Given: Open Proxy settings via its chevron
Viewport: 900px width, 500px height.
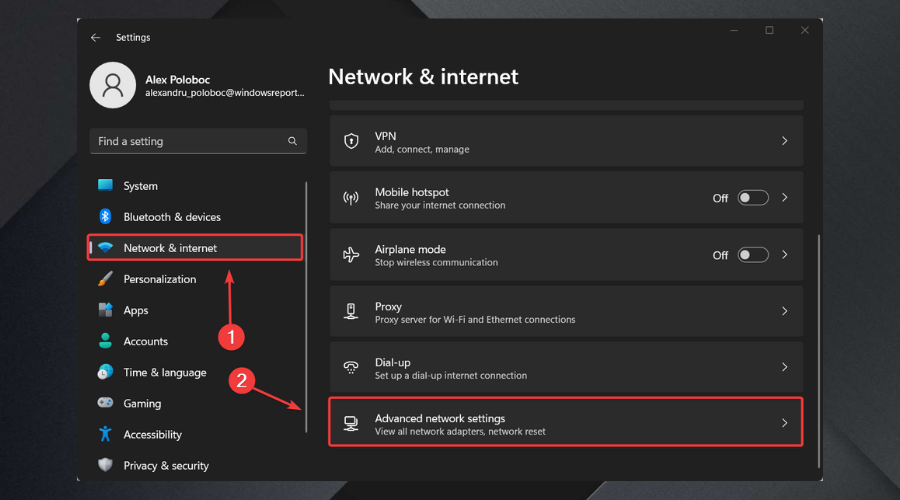Looking at the screenshot, I should [x=785, y=312].
